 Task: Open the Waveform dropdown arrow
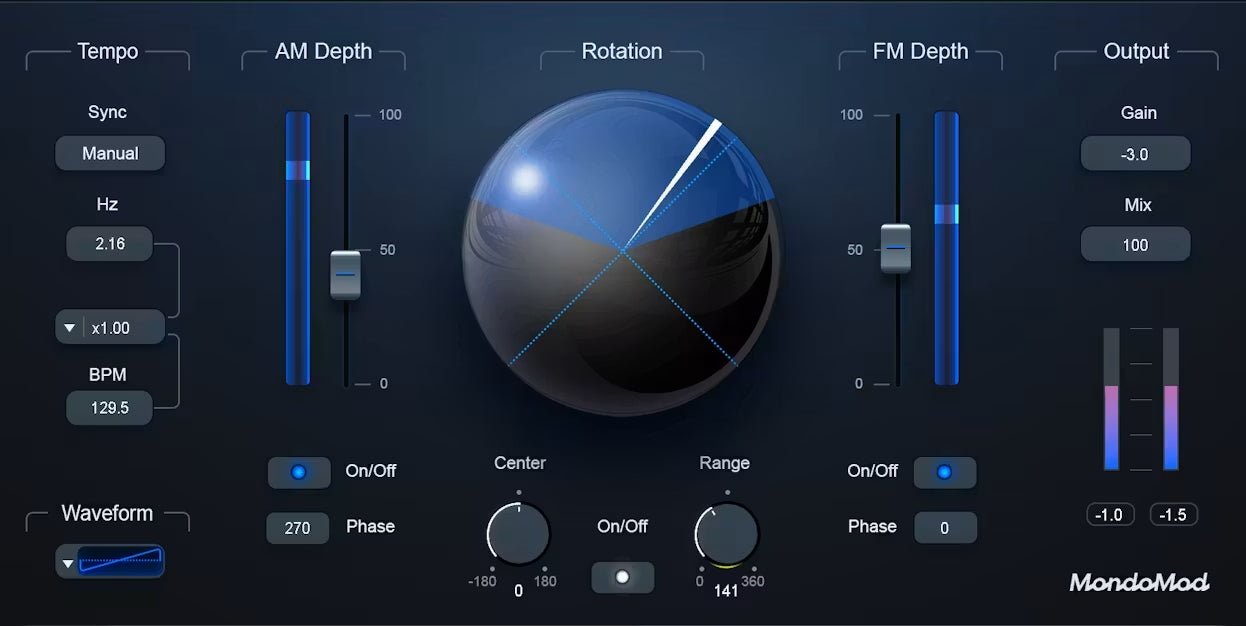click(x=68, y=563)
